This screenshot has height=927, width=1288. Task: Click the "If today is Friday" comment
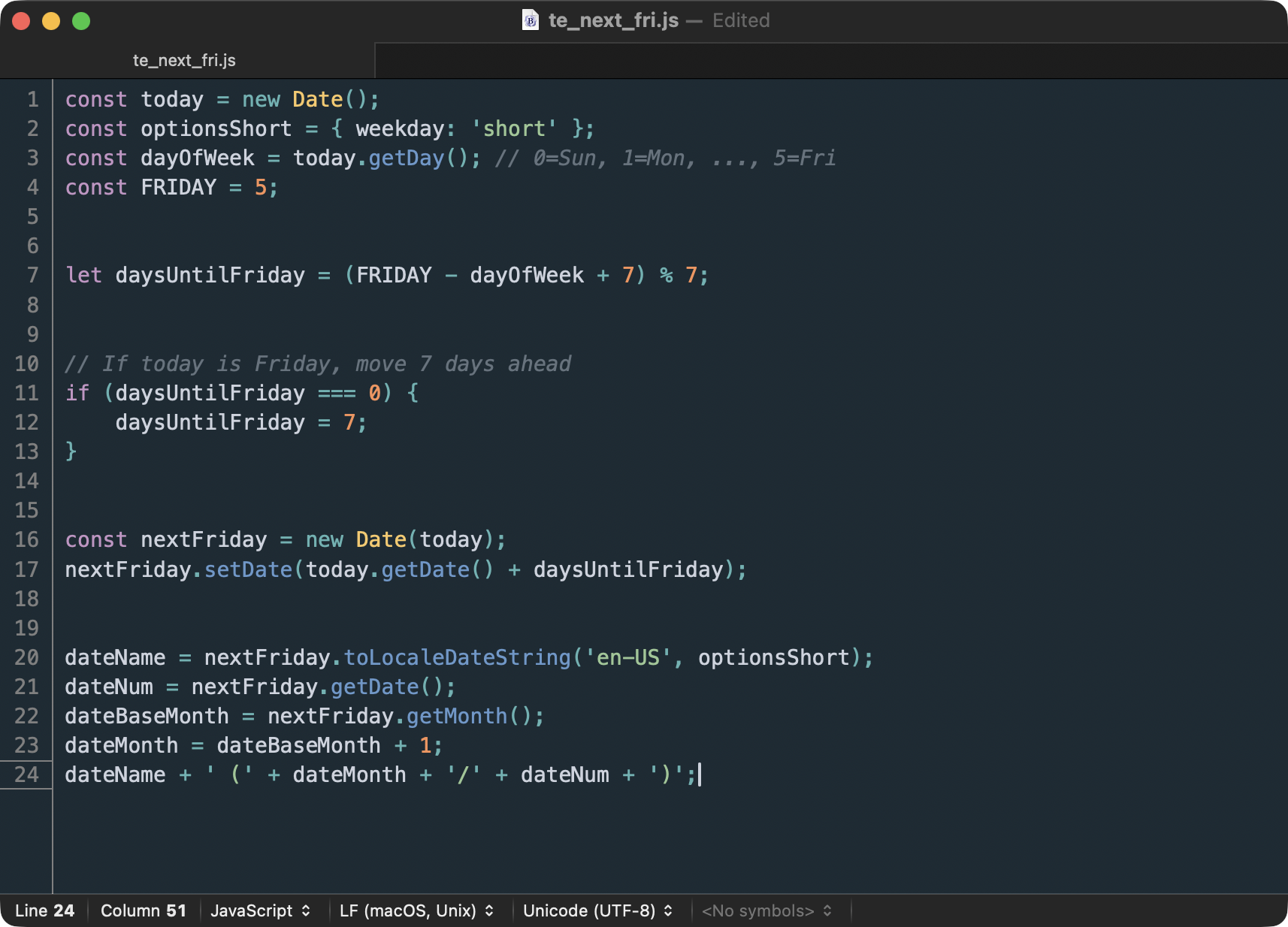point(318,364)
